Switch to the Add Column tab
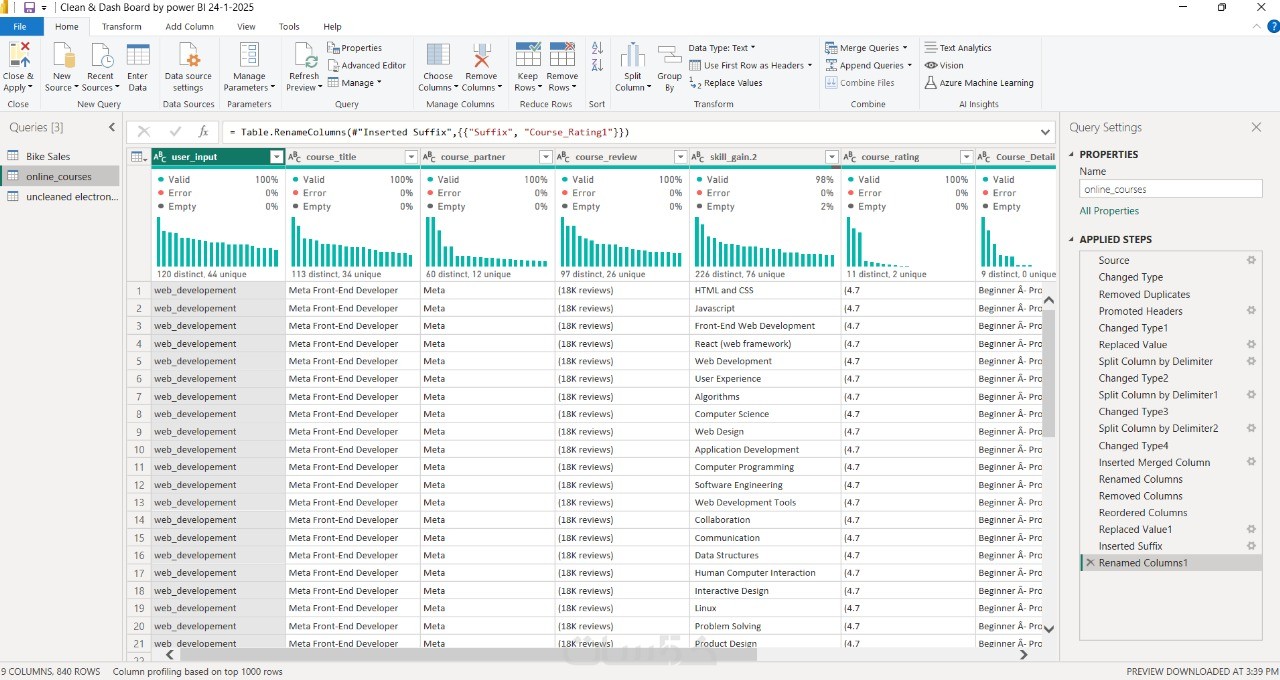Screen dimensions: 1280x680 (190, 27)
